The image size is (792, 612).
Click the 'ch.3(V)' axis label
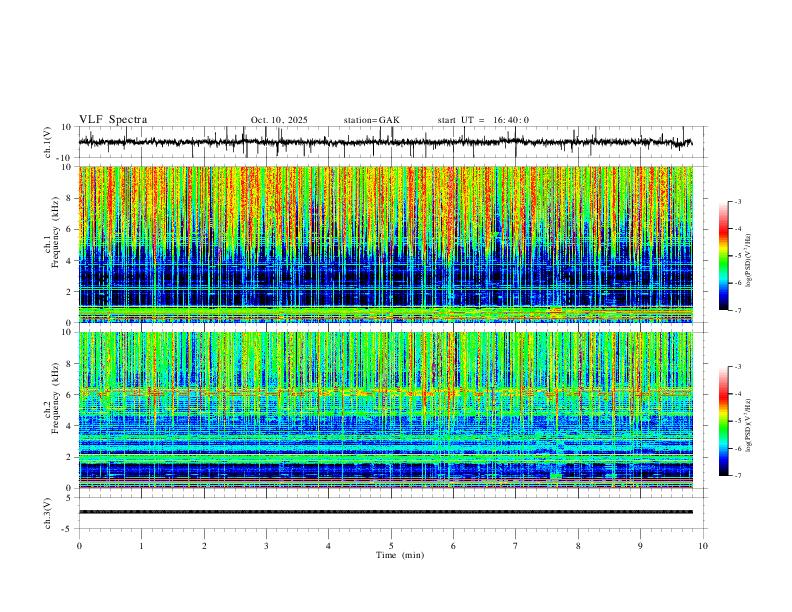(48, 514)
